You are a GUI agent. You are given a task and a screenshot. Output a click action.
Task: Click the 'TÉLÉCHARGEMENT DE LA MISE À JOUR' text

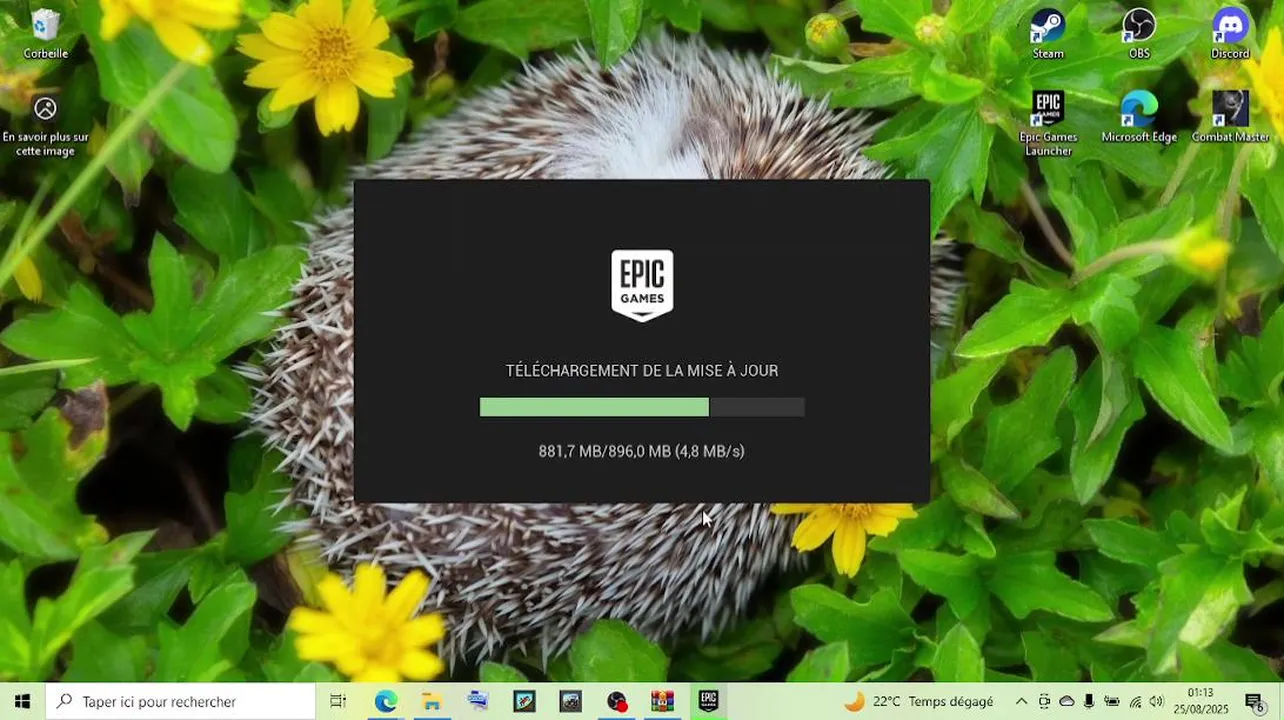[642, 371]
